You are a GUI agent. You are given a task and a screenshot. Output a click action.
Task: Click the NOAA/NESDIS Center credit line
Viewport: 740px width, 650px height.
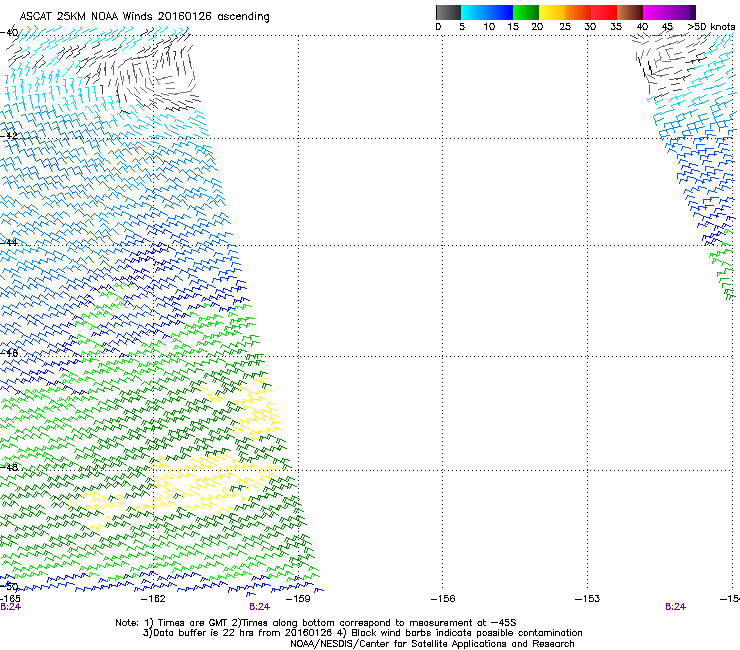click(432, 644)
